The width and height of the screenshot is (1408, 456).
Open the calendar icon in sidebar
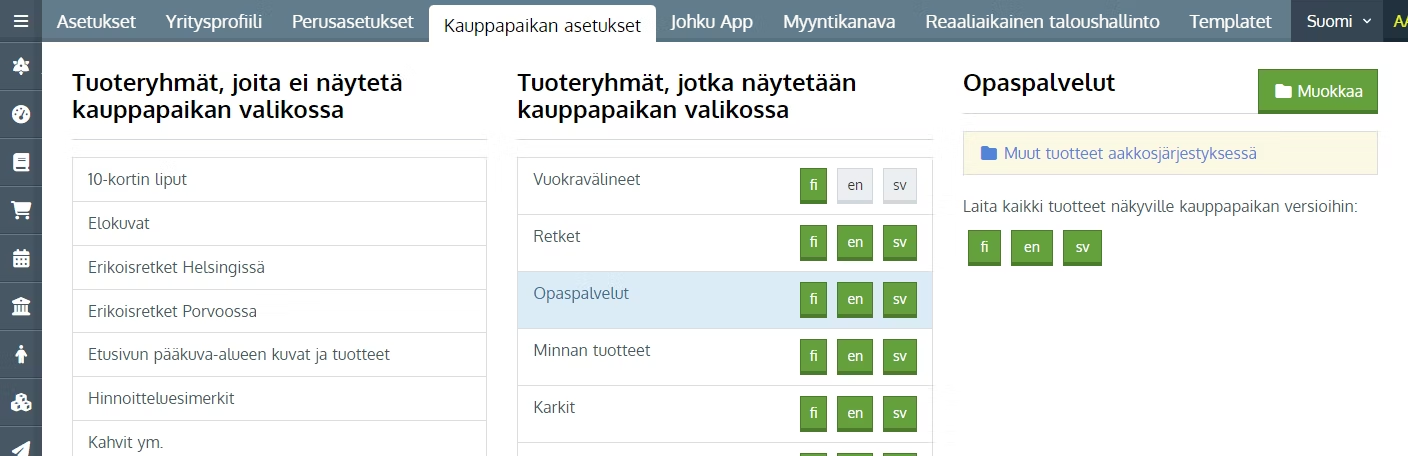[x=20, y=258]
